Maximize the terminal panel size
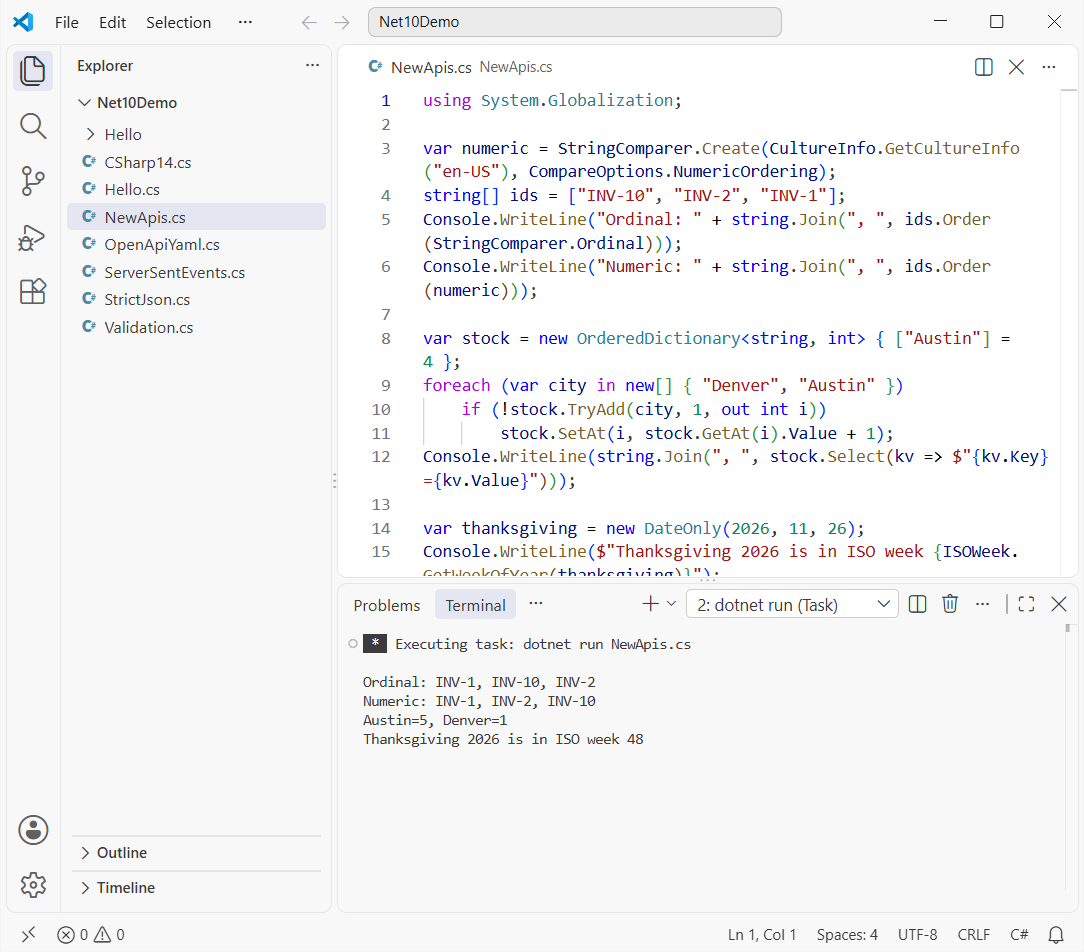This screenshot has height=952, width=1084. pos(1026,604)
